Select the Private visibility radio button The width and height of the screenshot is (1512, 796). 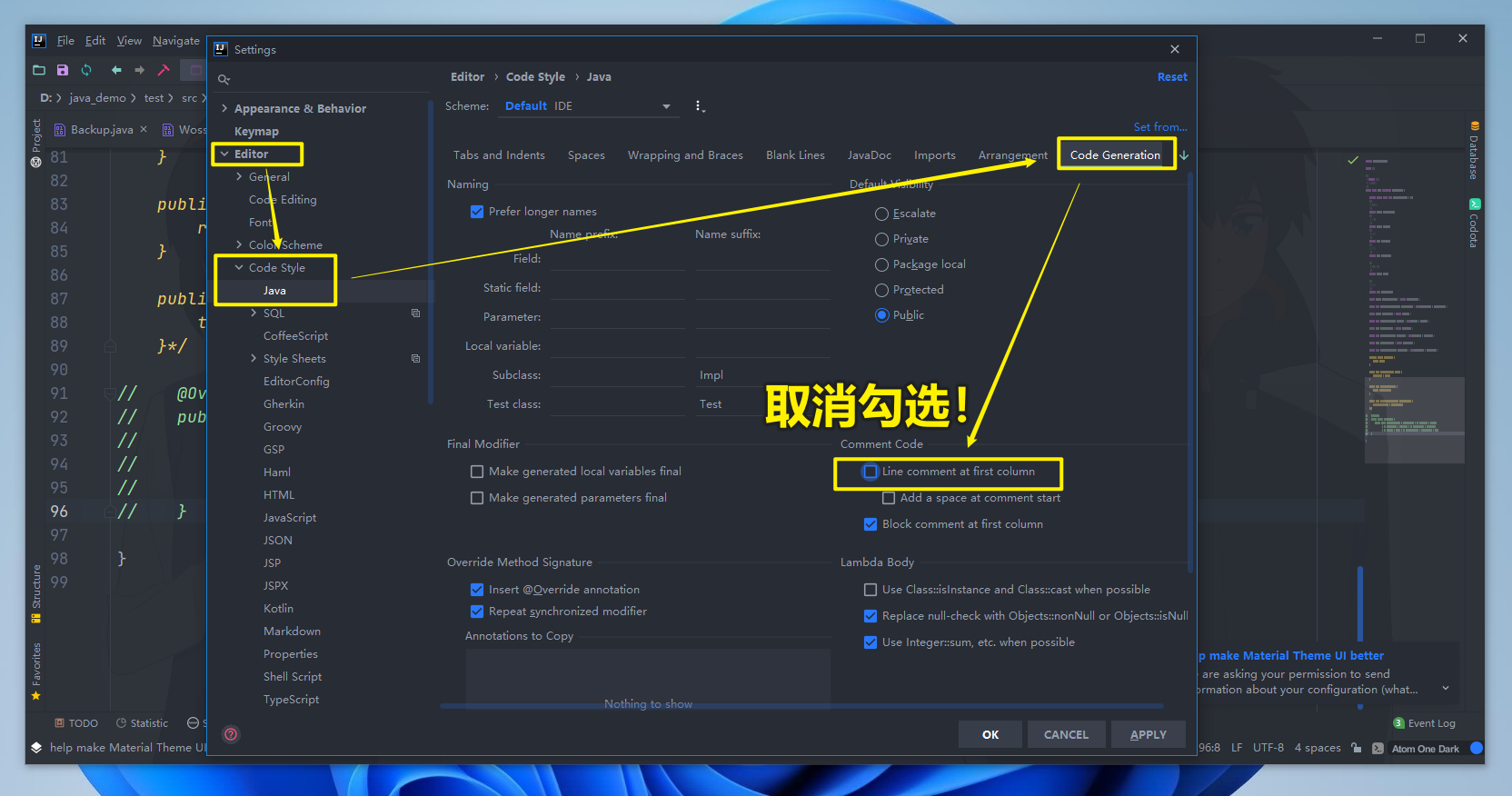coord(881,239)
